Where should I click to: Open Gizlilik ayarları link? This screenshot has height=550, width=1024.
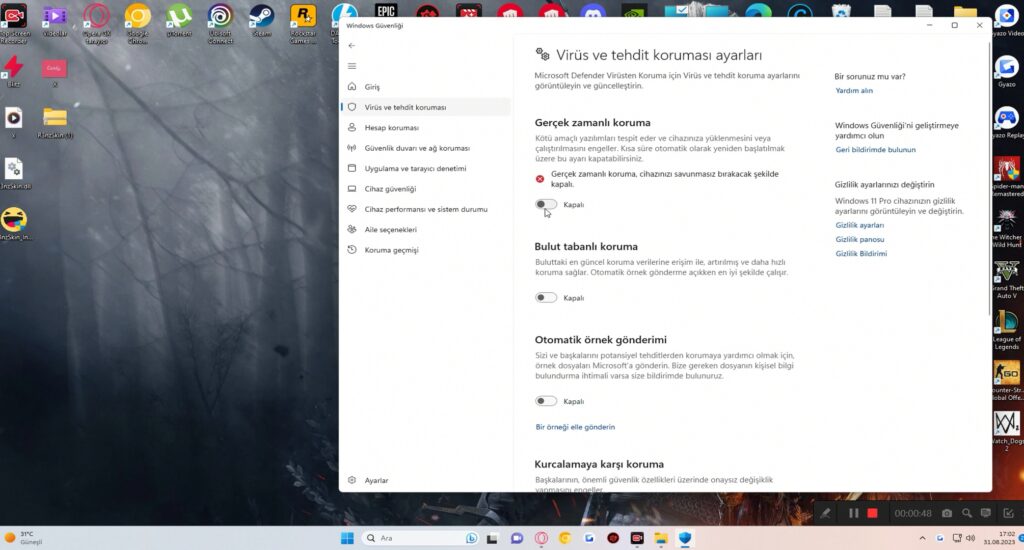[x=859, y=225]
